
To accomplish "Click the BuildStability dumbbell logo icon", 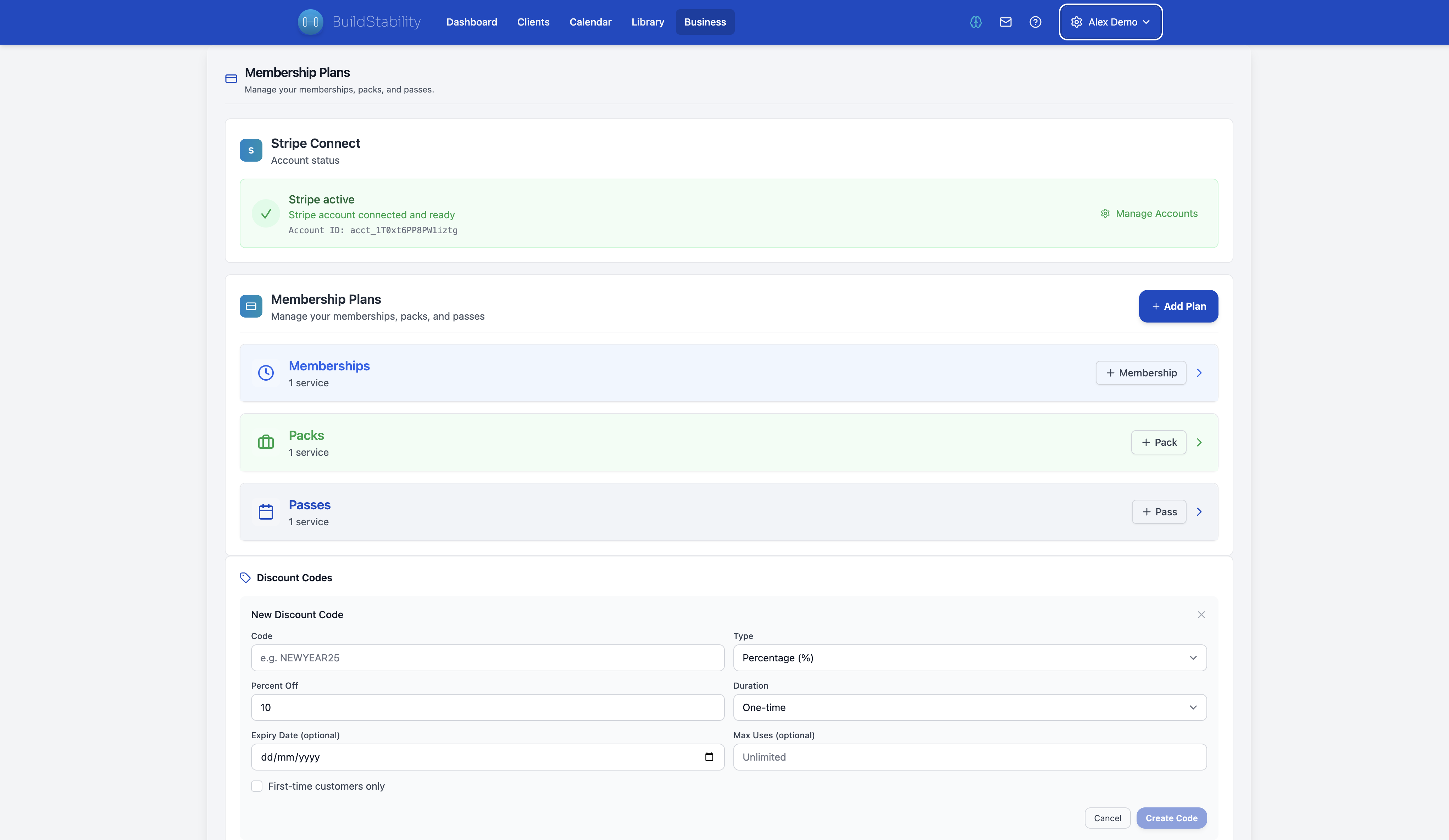I will tap(311, 22).
